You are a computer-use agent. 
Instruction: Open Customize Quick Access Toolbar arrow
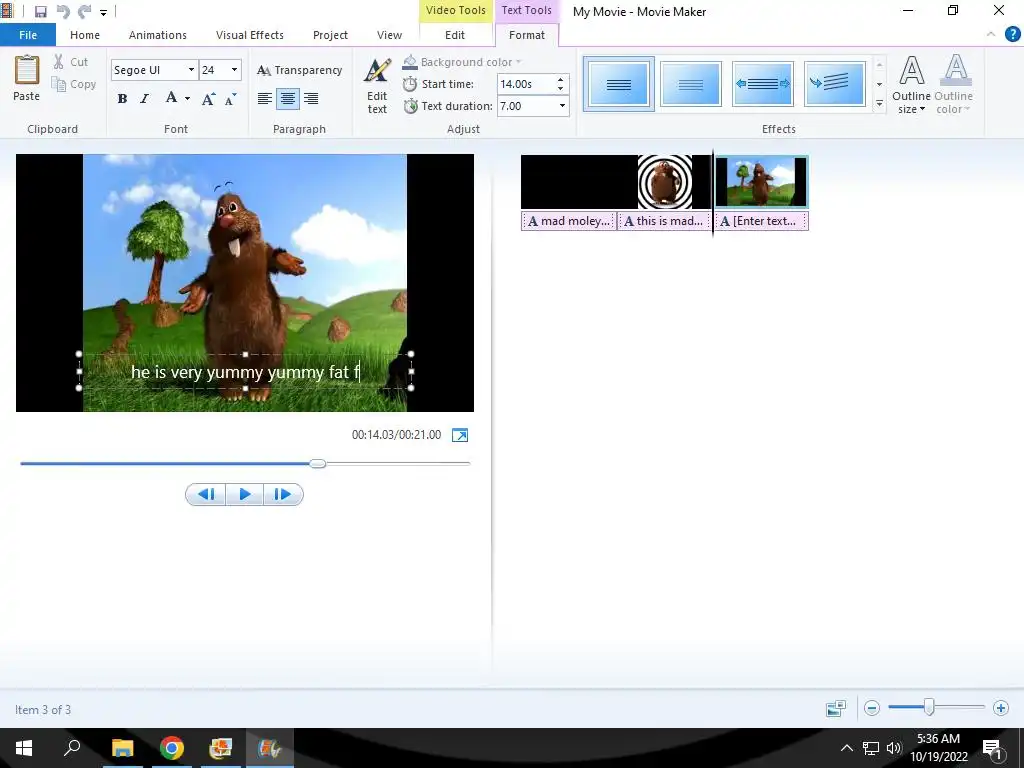[103, 12]
